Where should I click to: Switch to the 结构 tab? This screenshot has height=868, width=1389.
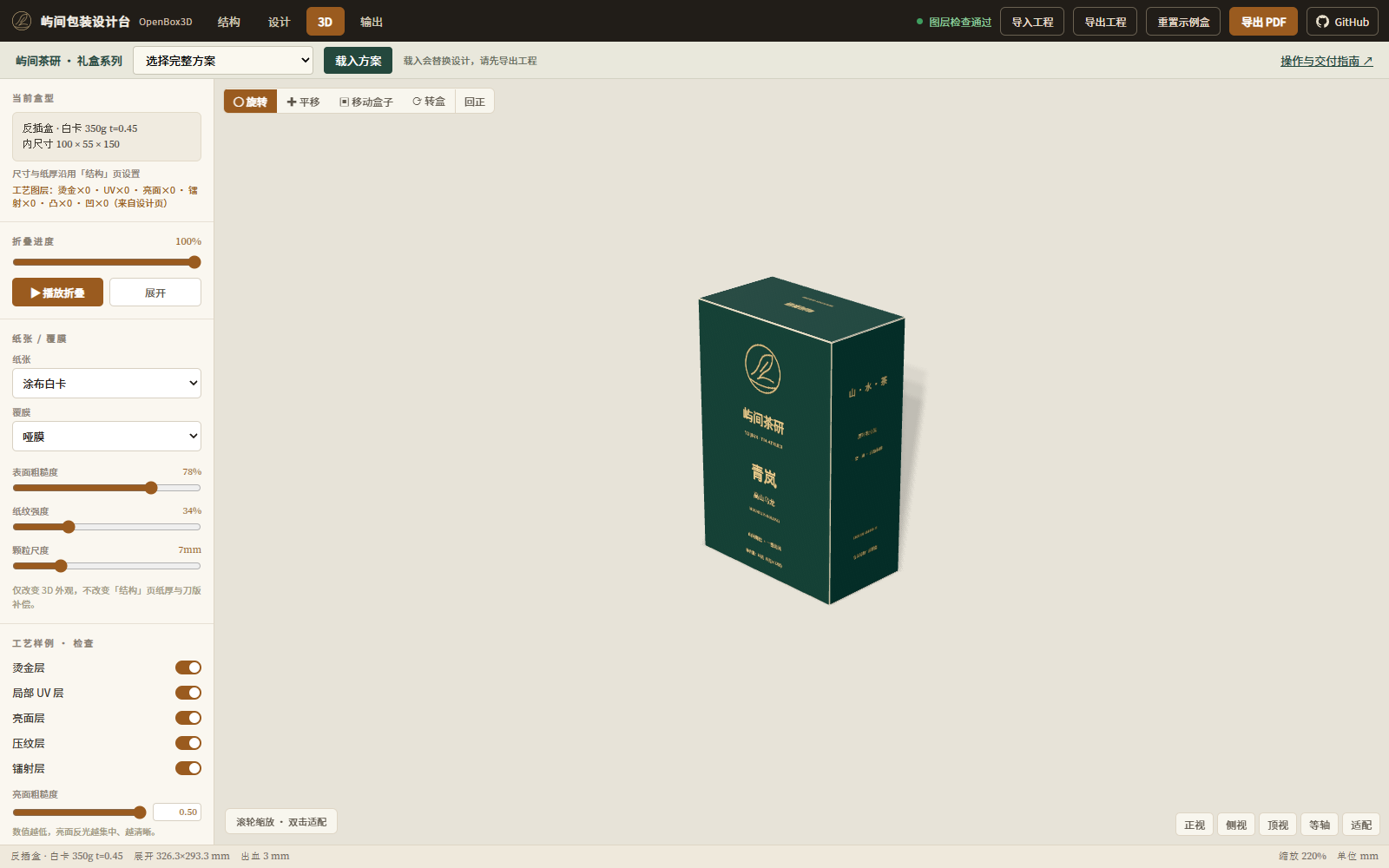pyautogui.click(x=229, y=22)
